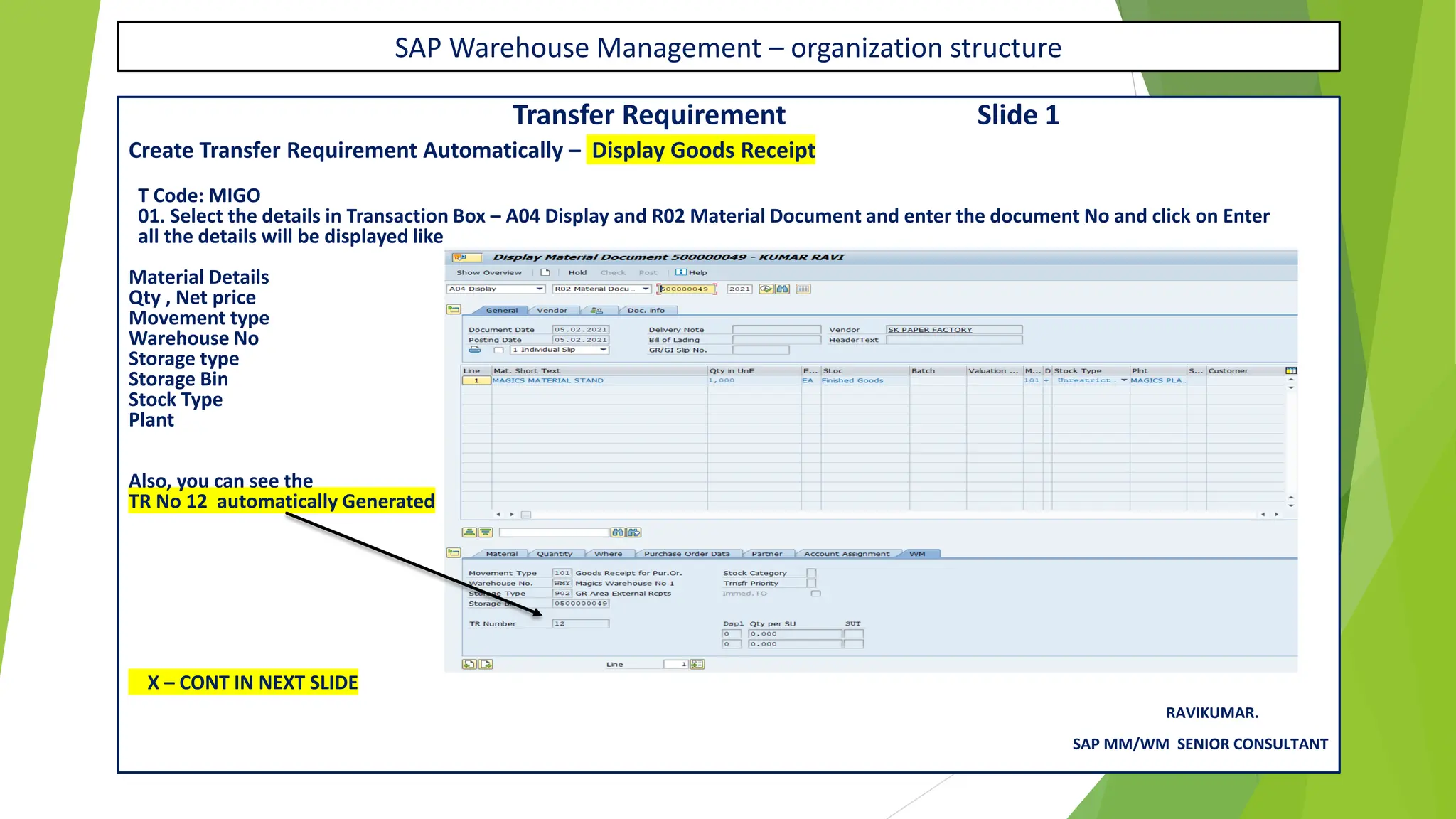This screenshot has height=819, width=1456.
Task: Open the Purchase Order Data tab
Action: point(687,554)
